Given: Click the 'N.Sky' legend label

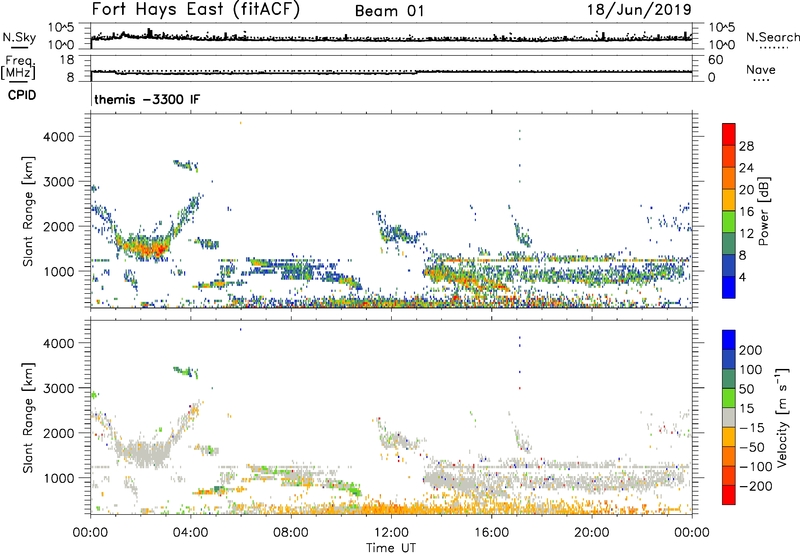Looking at the screenshot, I should 19,37.
